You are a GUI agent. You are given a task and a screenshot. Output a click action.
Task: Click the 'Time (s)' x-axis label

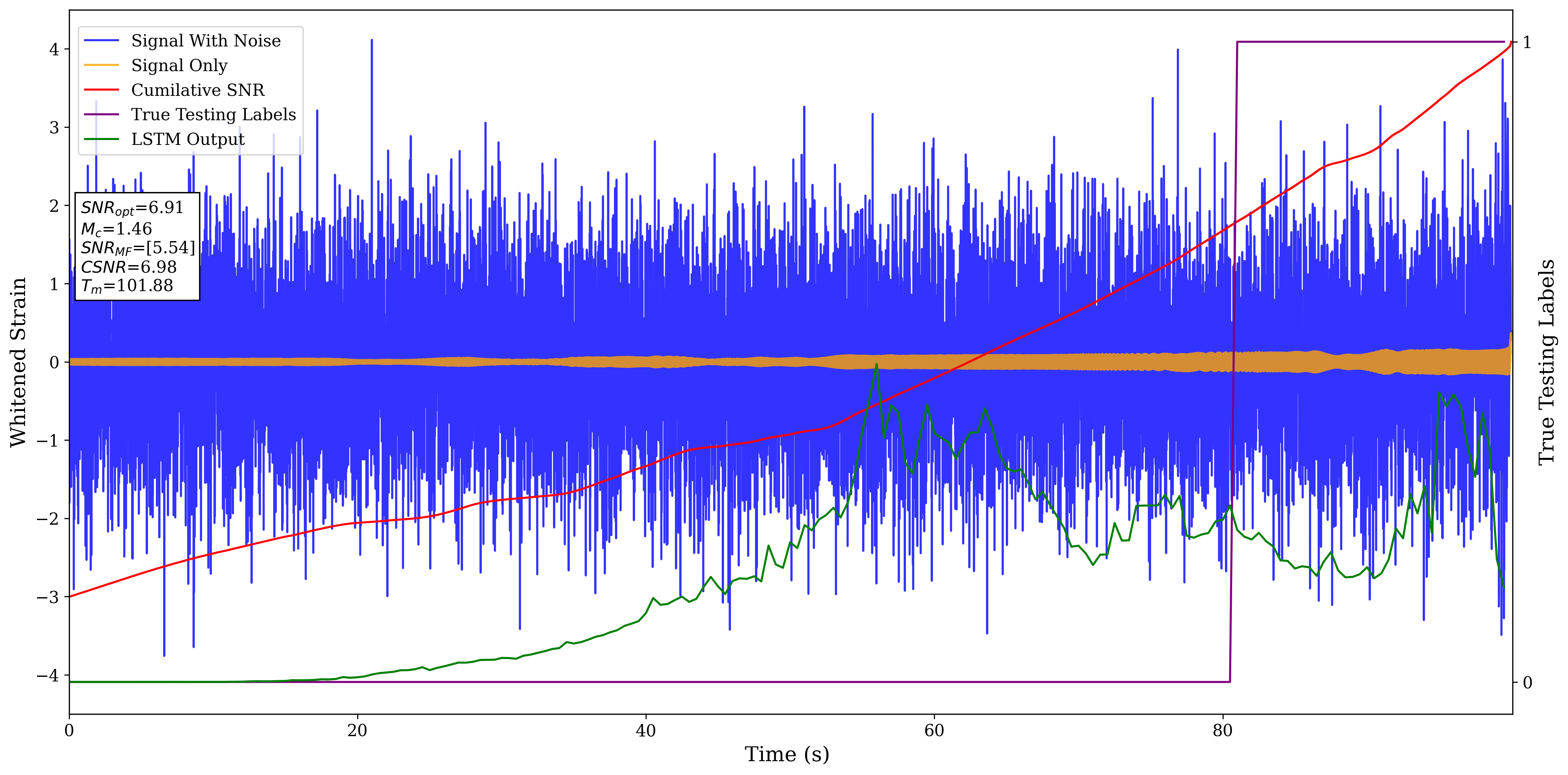tap(786, 754)
